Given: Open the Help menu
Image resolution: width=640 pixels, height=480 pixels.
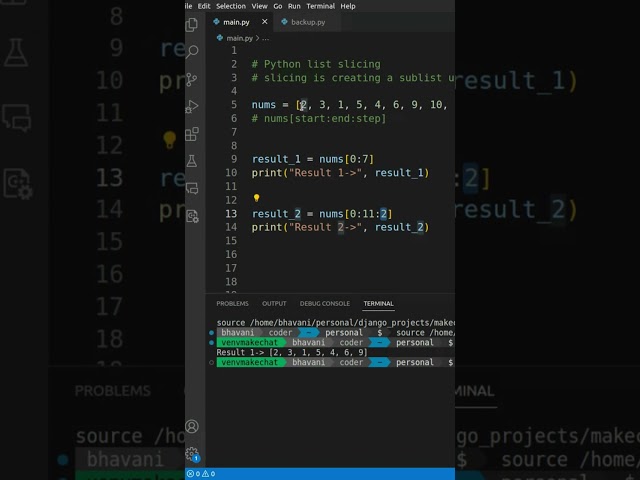Looking at the screenshot, I should 348,6.
